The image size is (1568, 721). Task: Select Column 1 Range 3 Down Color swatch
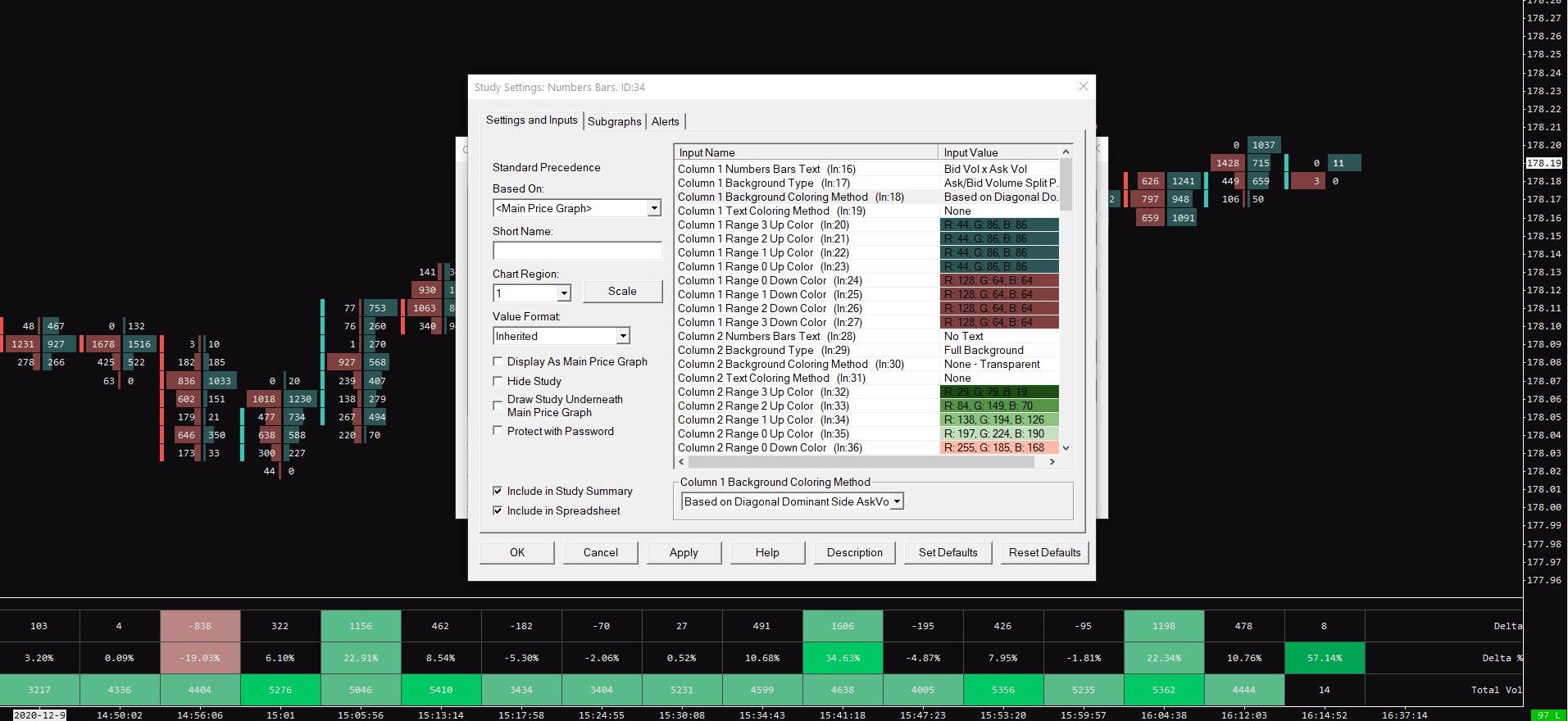[x=999, y=322]
